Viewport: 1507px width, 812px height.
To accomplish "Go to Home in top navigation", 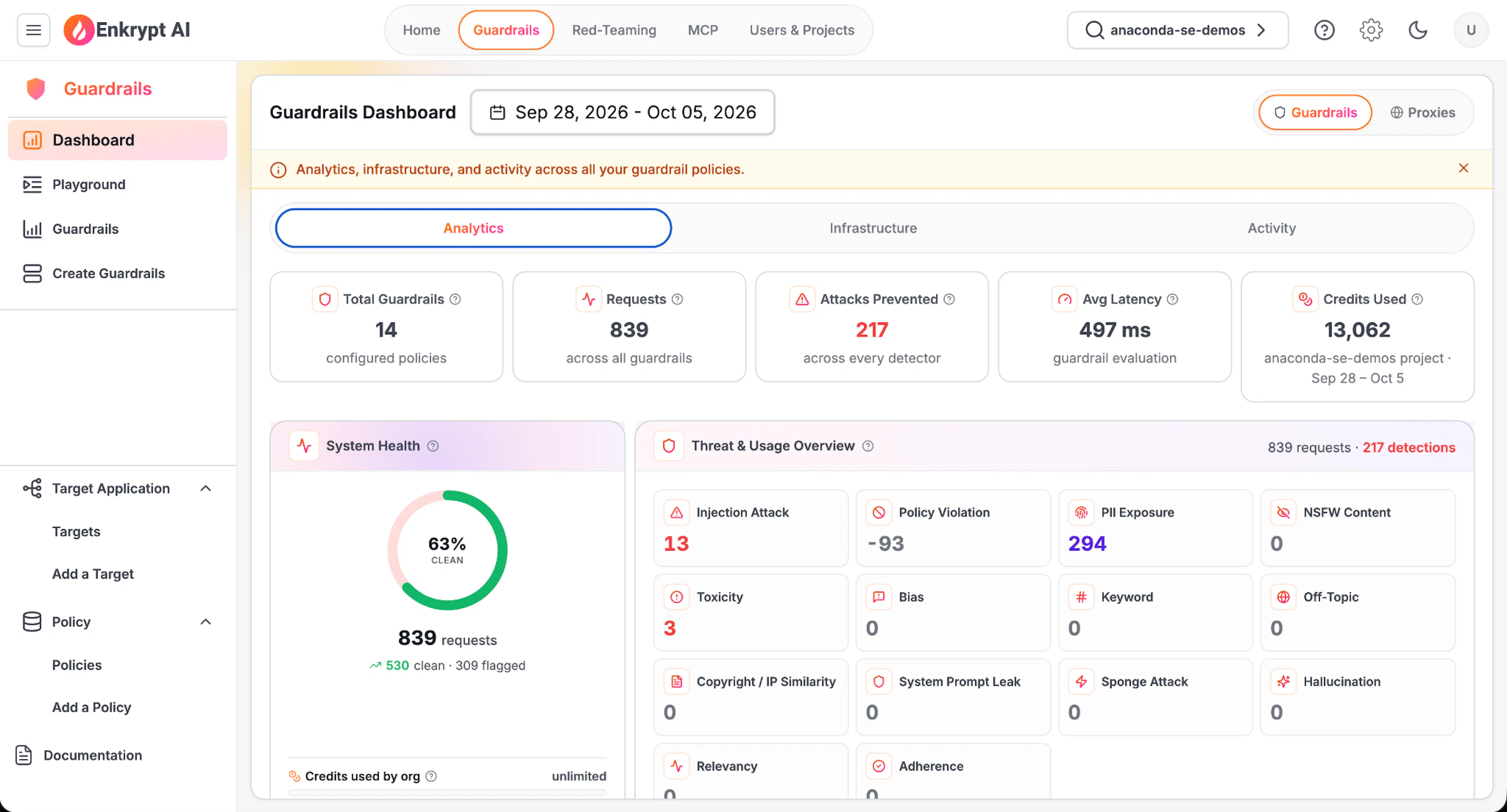I will click(x=421, y=30).
